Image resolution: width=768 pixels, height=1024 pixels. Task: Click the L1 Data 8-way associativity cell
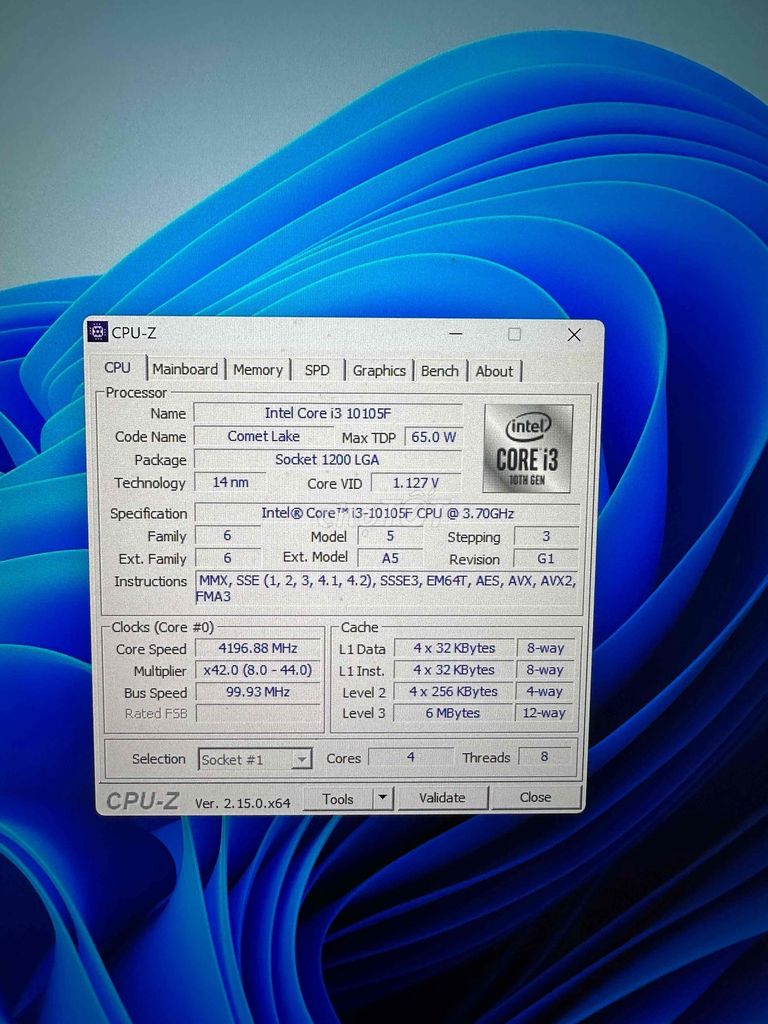tap(545, 648)
